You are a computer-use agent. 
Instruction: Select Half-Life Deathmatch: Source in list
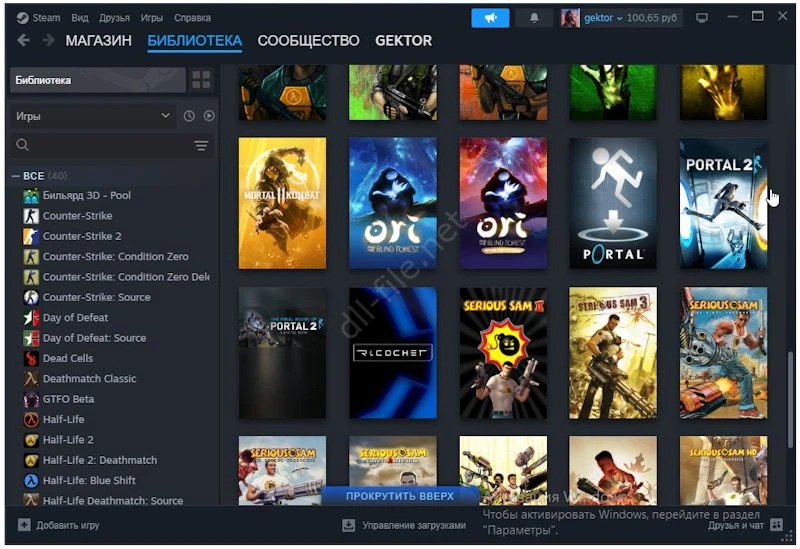tap(113, 501)
